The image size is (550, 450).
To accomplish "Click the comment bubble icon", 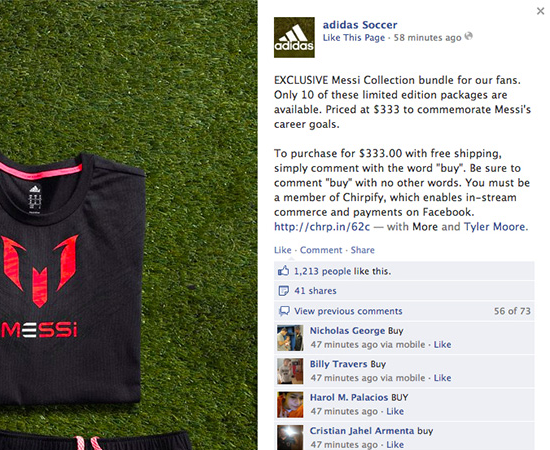I will pyautogui.click(x=284, y=311).
